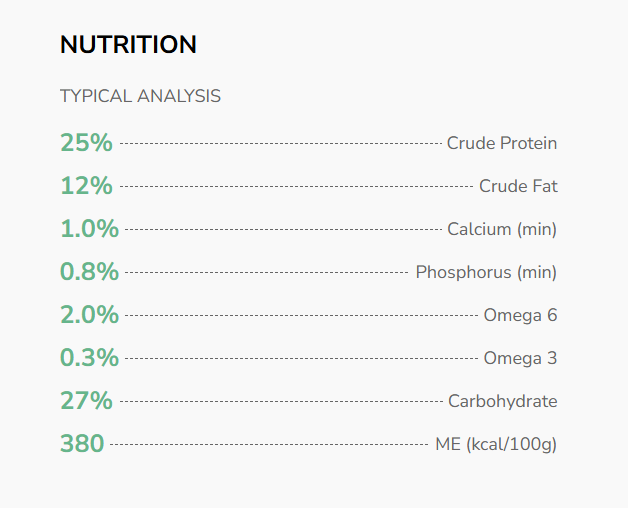
Task: Click the Crude Fat label
Action: 518,186
